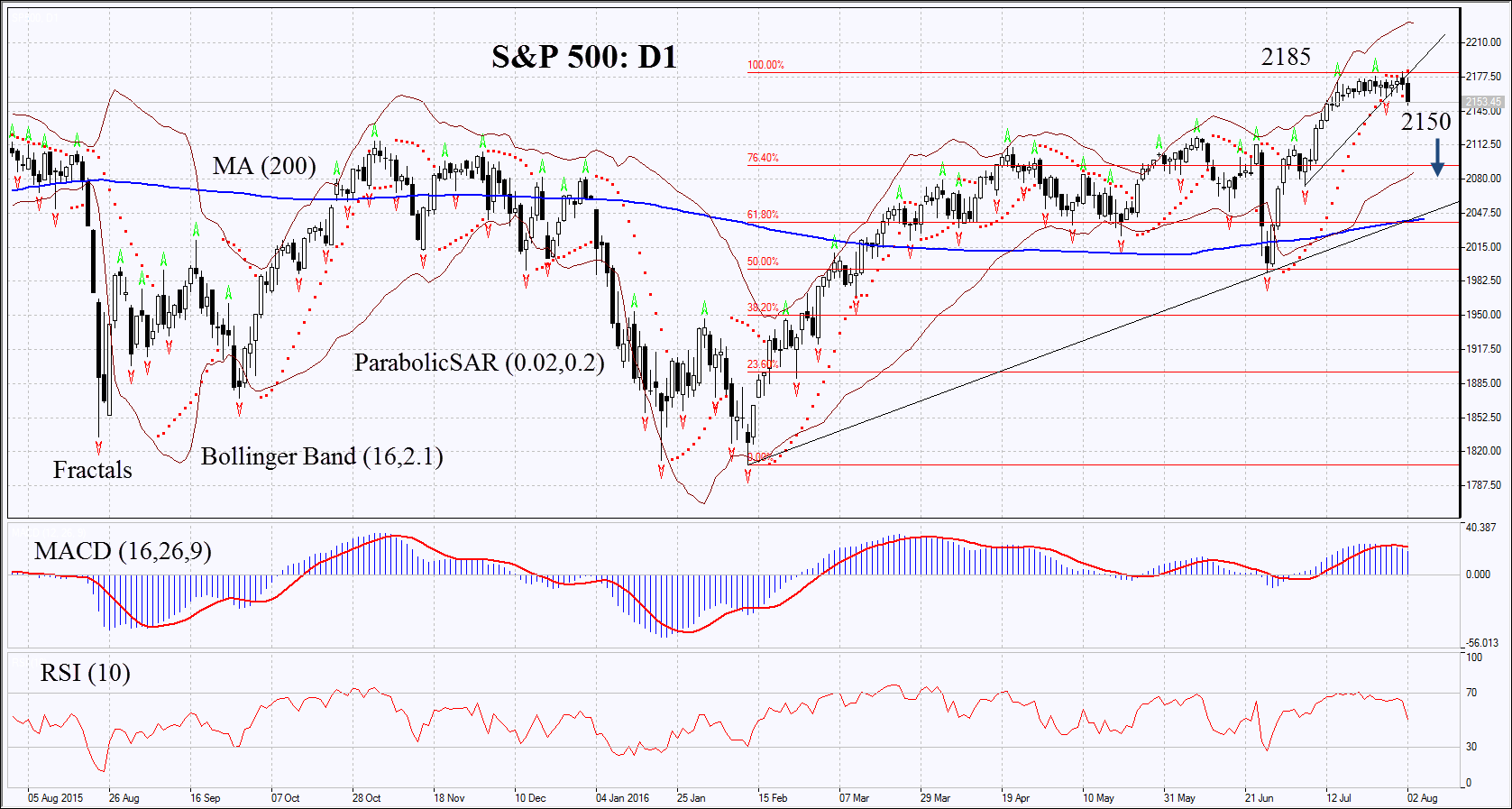Select the 18 Nov date label
Image resolution: width=1512 pixels, height=809 pixels.
(x=449, y=798)
